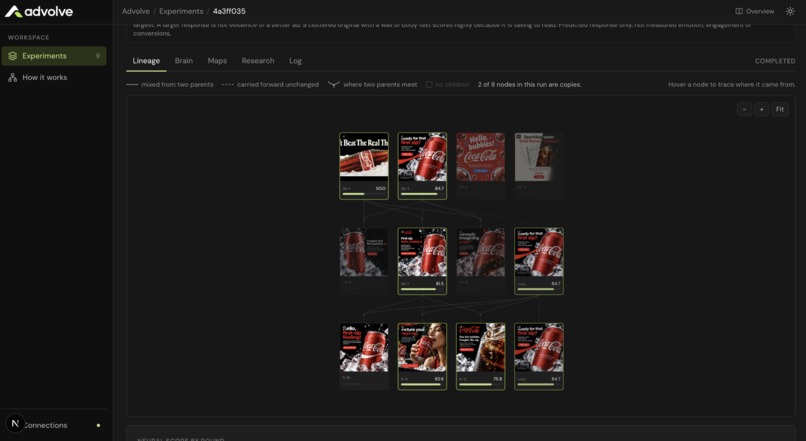Click the COMPLETED status label
Screen dimensions: 806x441
coord(775,61)
